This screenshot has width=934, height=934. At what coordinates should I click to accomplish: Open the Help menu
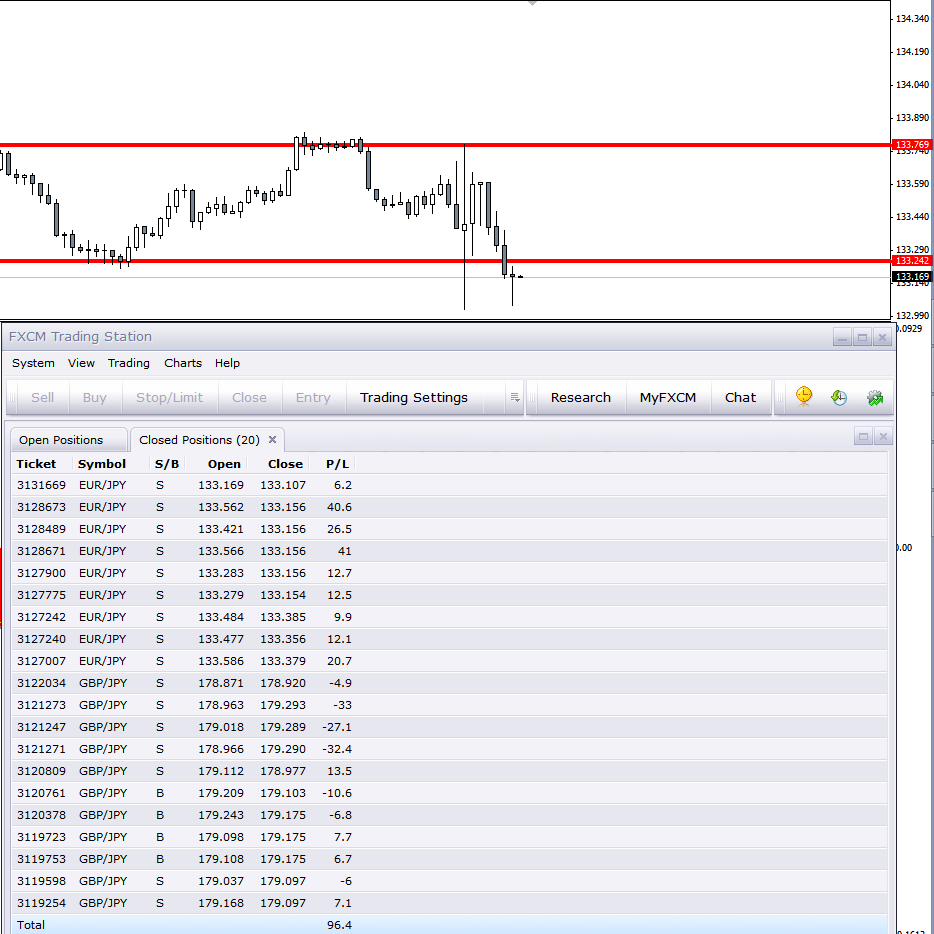point(227,363)
